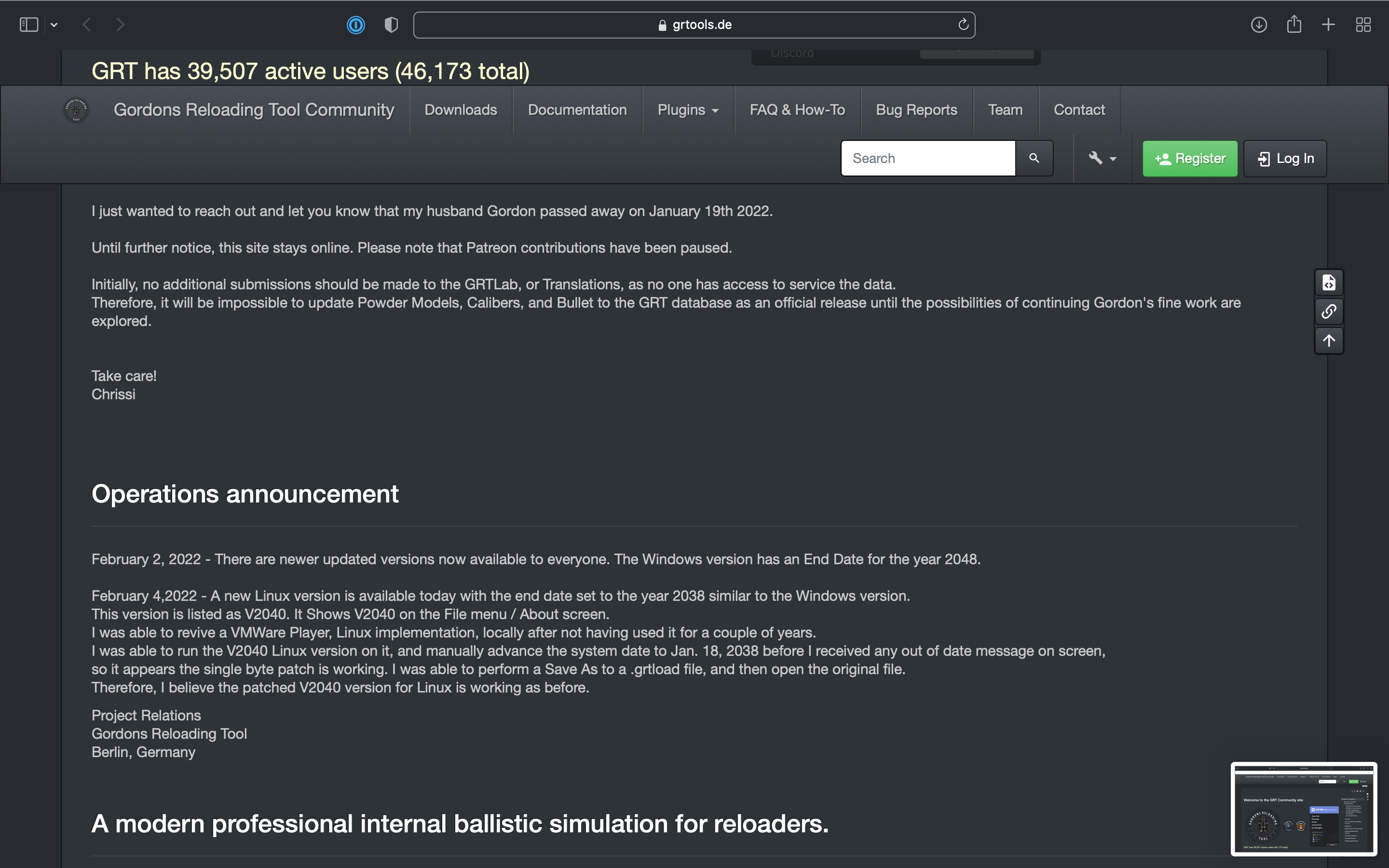
Task: Open the Gordons Reloading Tool Community home
Action: 254,109
